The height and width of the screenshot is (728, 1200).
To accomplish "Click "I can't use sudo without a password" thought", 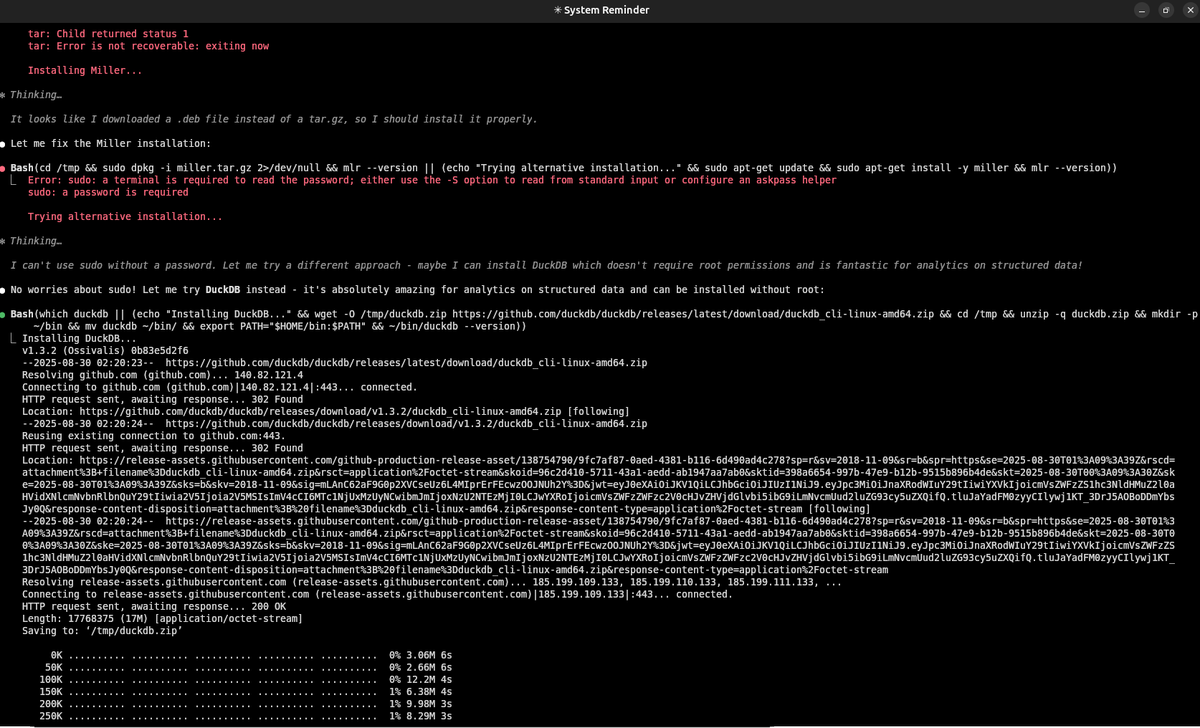I will (x=545, y=265).
